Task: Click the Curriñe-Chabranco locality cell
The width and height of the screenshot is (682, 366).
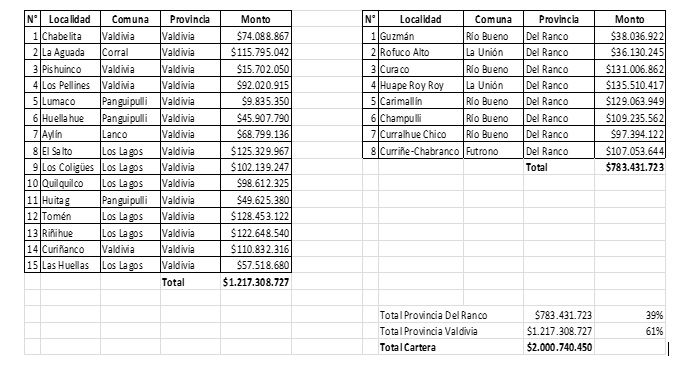Action: point(421,151)
